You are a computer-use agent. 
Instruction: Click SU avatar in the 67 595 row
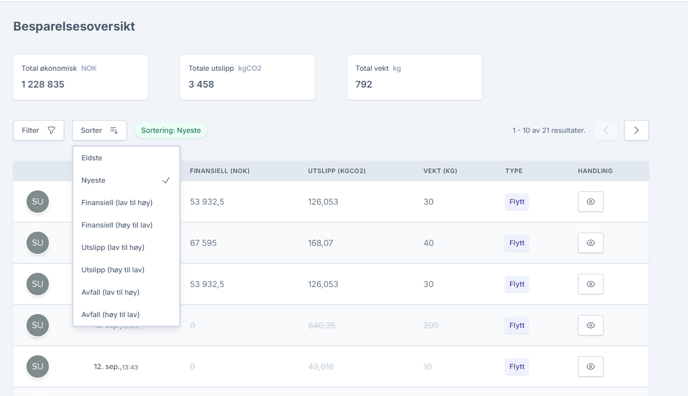[x=38, y=243]
